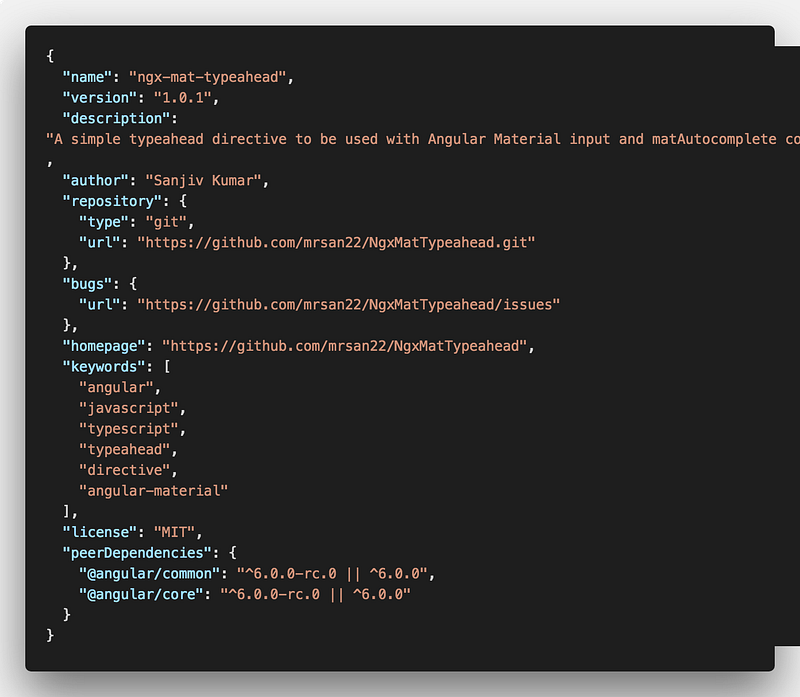
Task: Click the GitHub repository git URL string
Action: pyautogui.click(x=336, y=242)
